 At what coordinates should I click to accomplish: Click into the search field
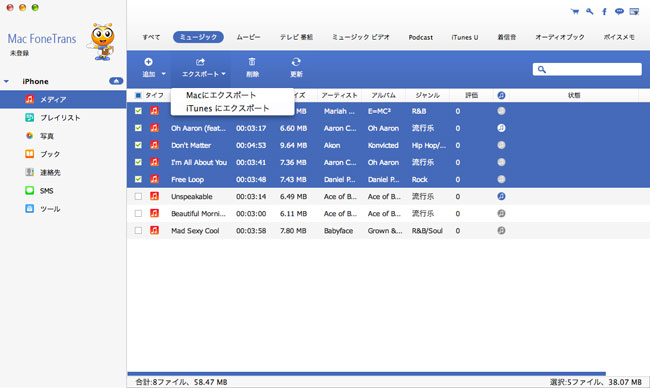point(587,69)
